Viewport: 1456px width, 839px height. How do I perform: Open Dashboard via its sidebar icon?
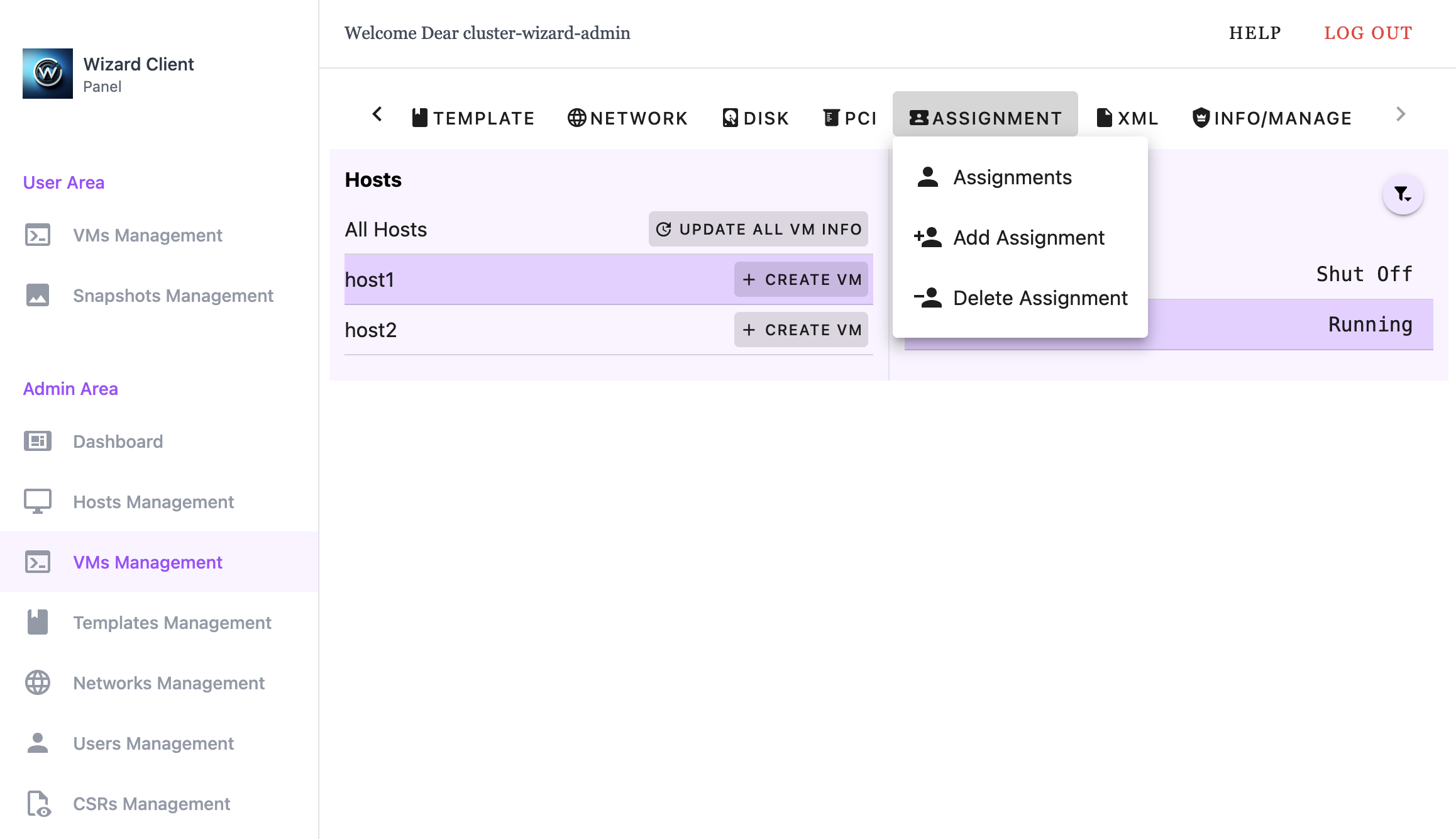click(x=38, y=442)
